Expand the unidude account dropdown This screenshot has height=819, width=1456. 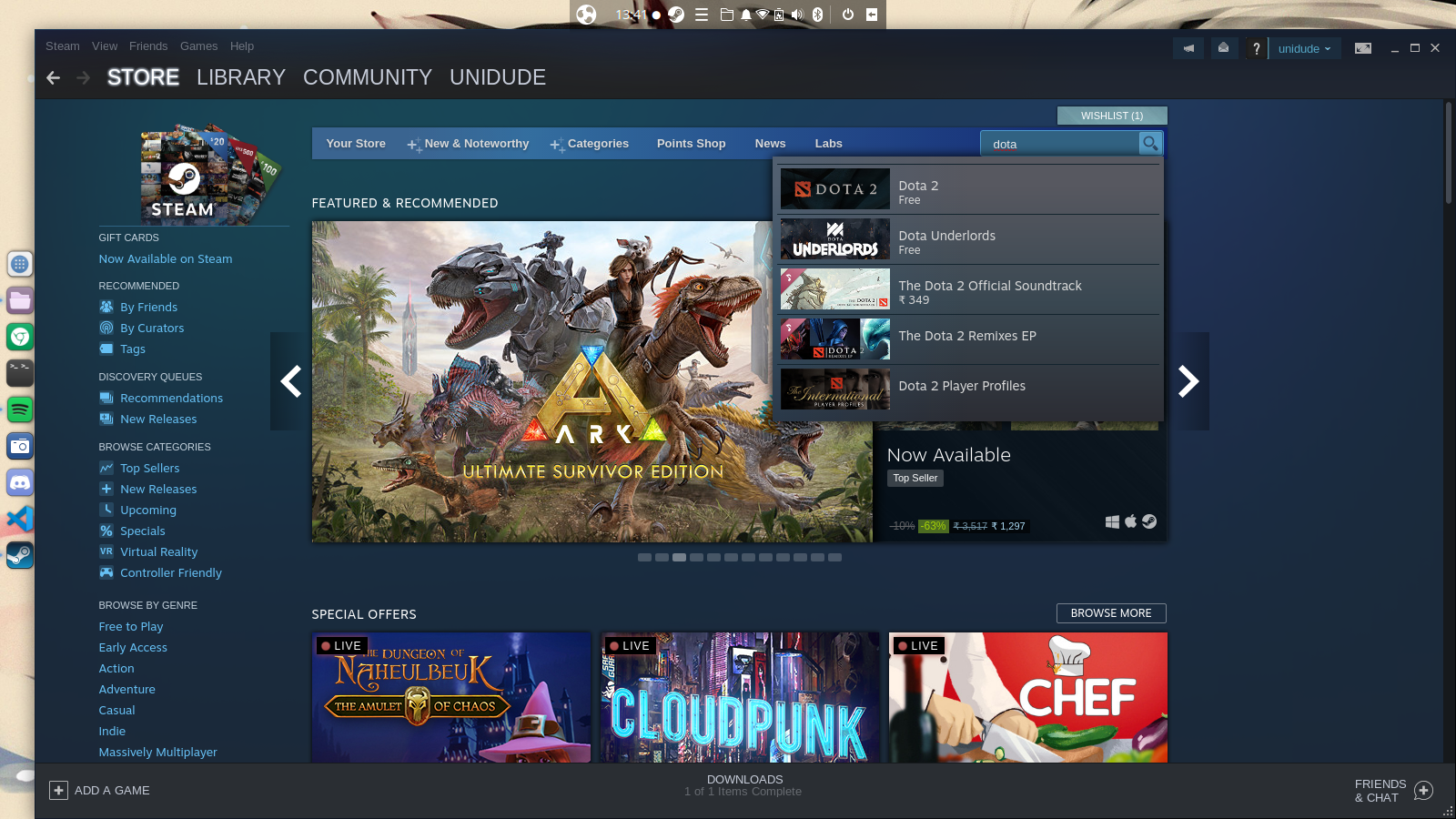(x=1304, y=48)
